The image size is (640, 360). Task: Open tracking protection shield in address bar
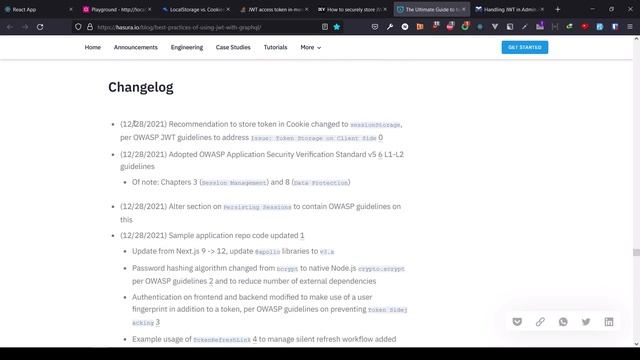[78, 27]
